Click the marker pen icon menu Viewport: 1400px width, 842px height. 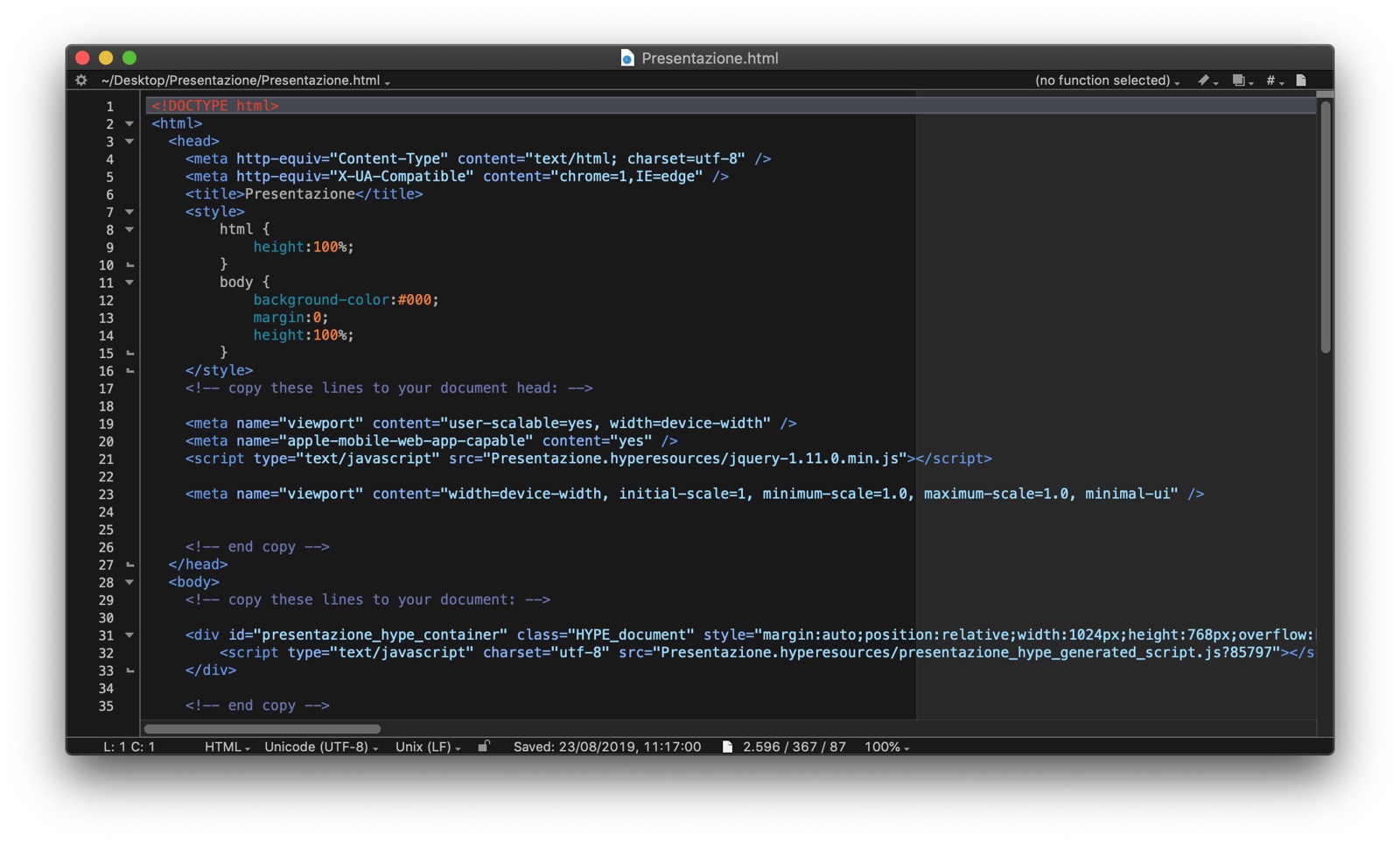[x=1206, y=81]
